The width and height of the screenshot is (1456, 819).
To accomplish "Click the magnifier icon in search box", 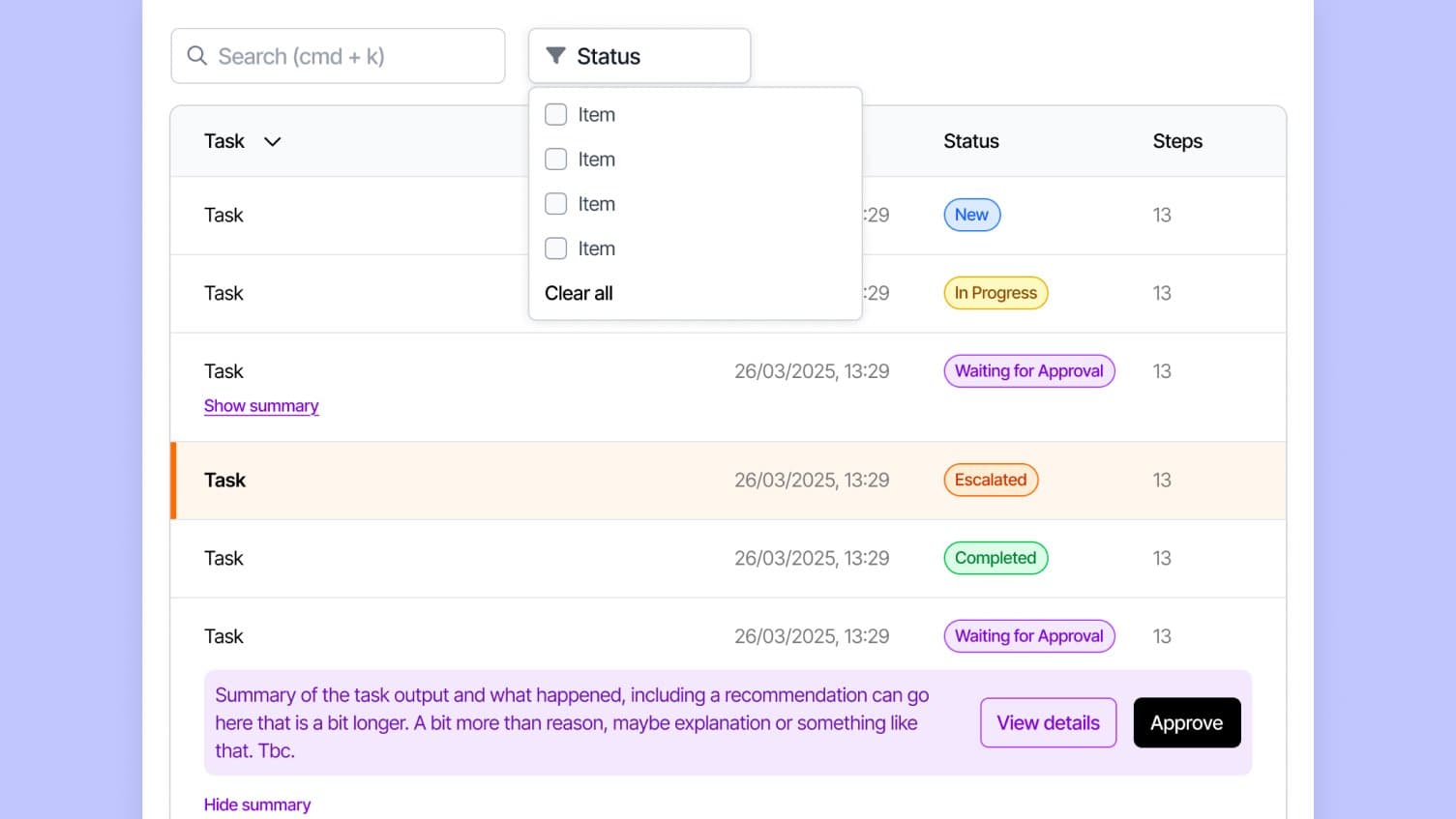I will coord(196,56).
